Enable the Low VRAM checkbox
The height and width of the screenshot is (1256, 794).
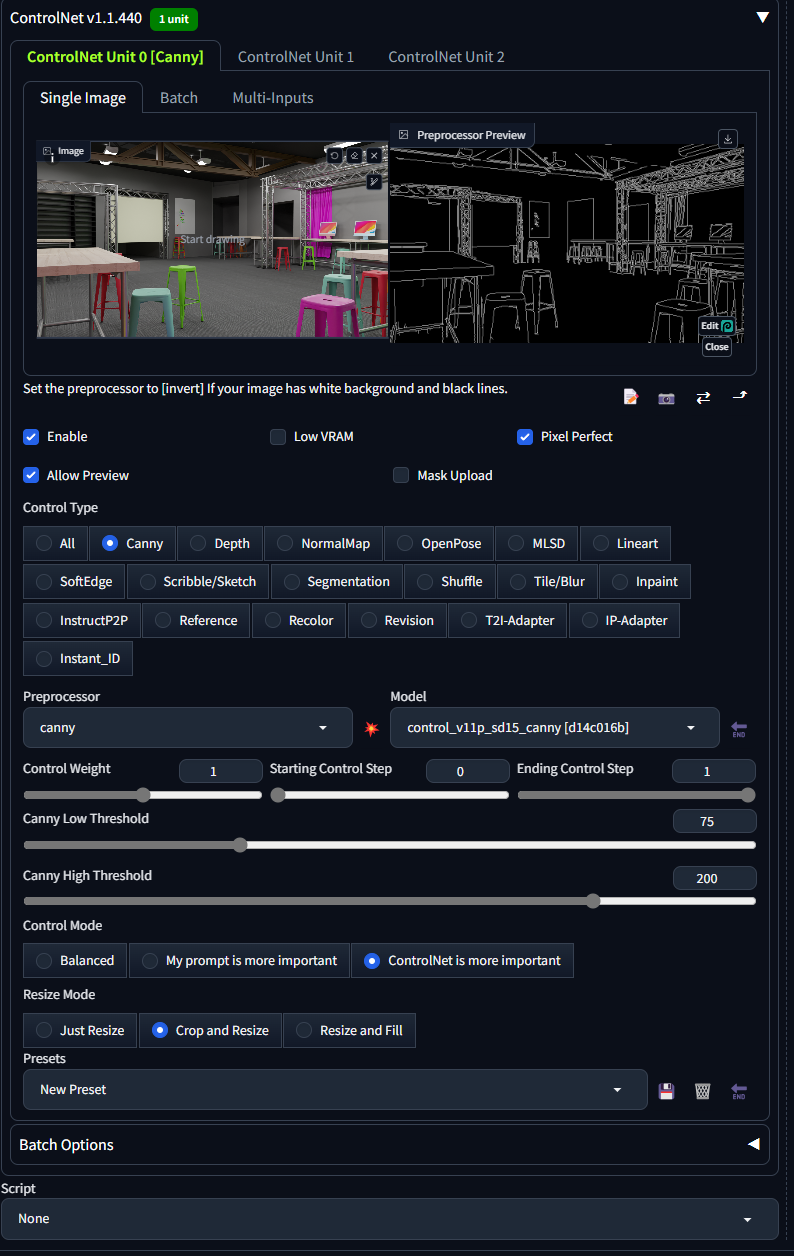pyautogui.click(x=278, y=437)
